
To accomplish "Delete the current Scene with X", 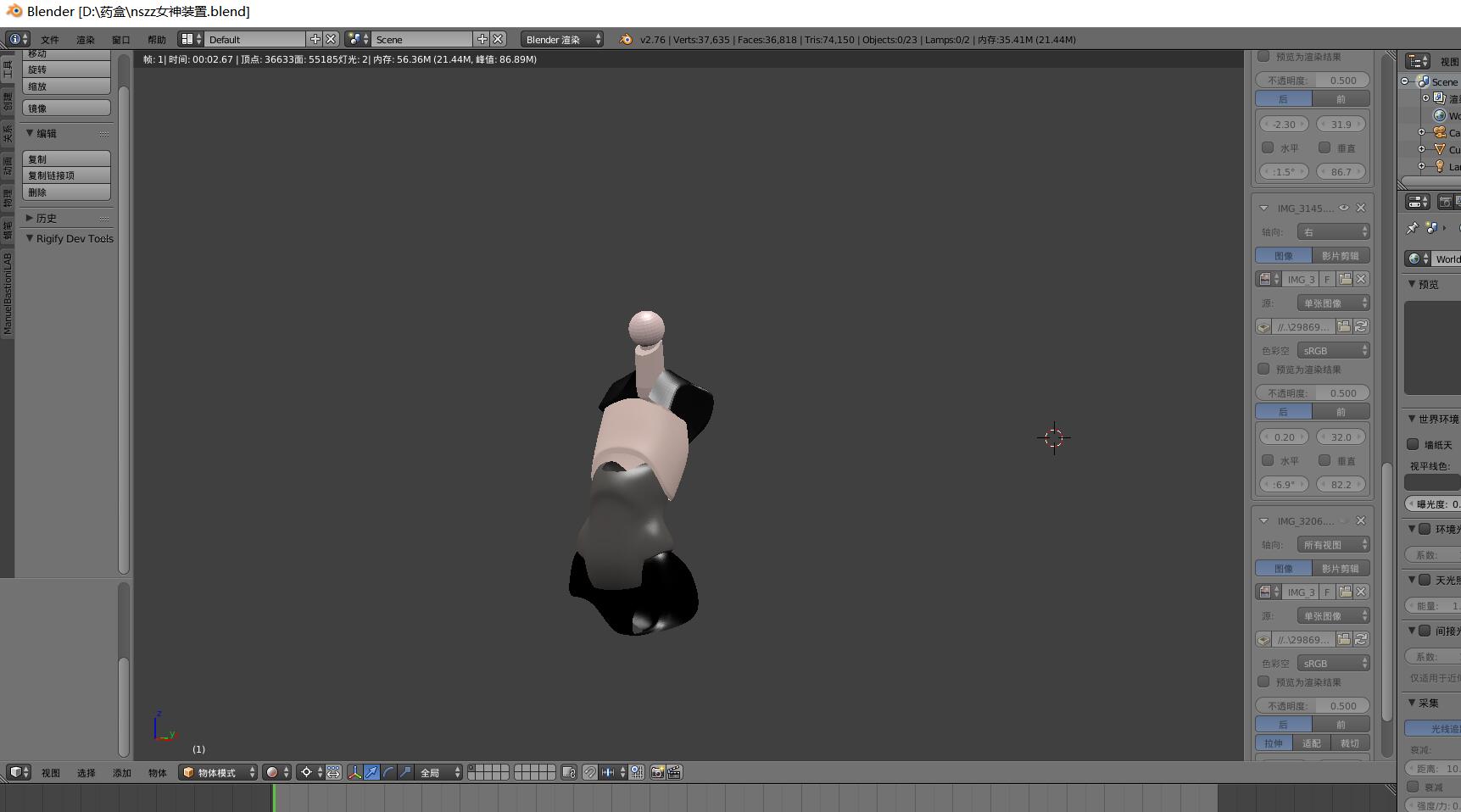I will [x=498, y=39].
